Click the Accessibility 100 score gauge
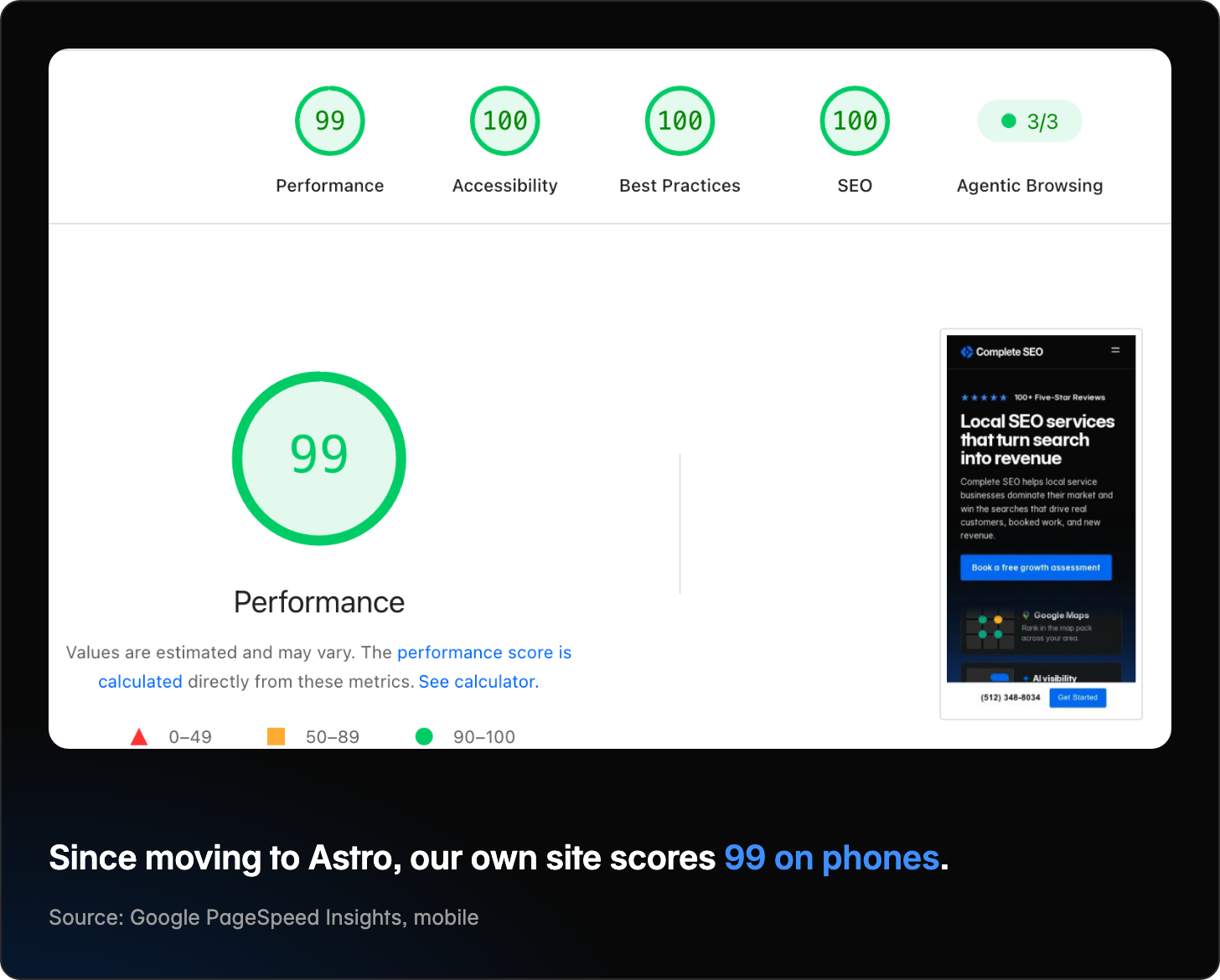The width and height of the screenshot is (1220, 980). [x=505, y=121]
